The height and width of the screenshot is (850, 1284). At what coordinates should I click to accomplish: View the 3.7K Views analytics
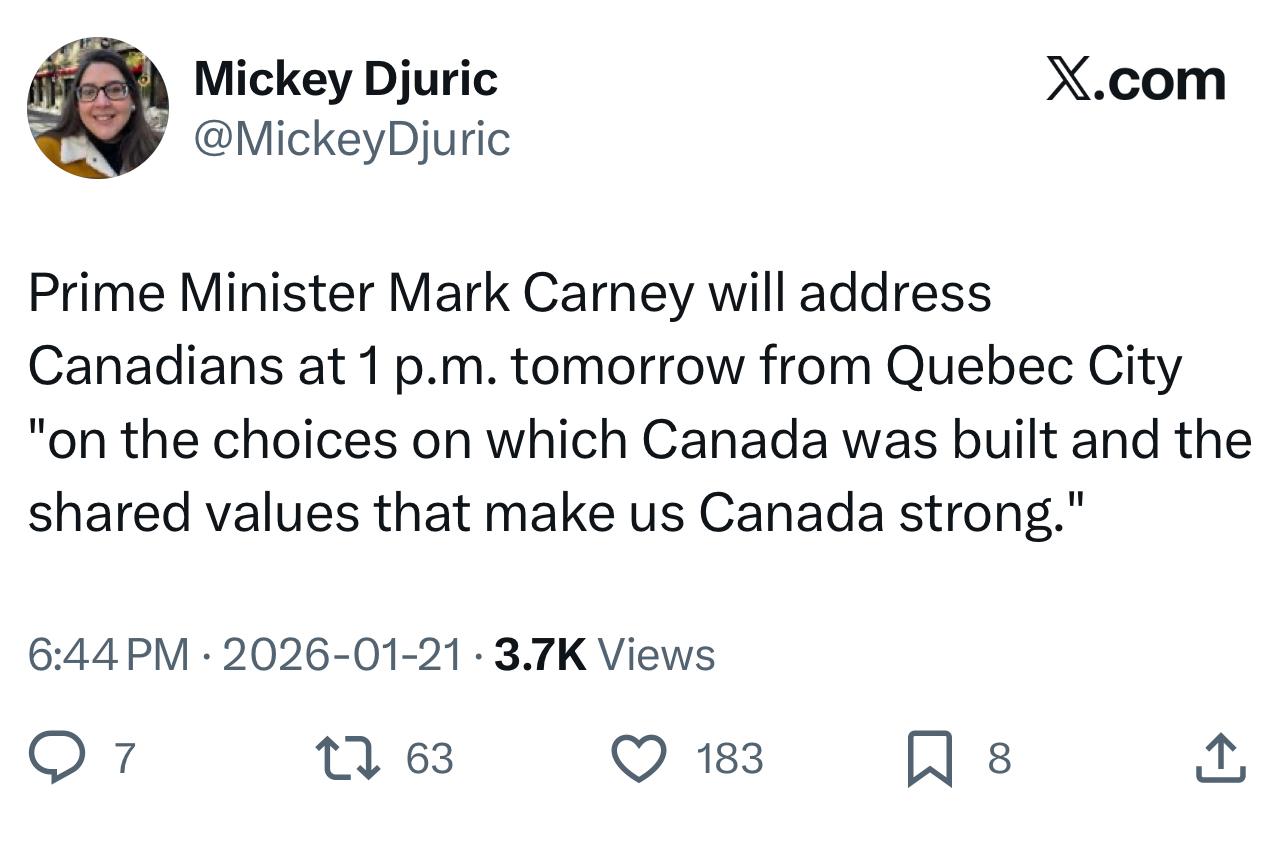605,655
